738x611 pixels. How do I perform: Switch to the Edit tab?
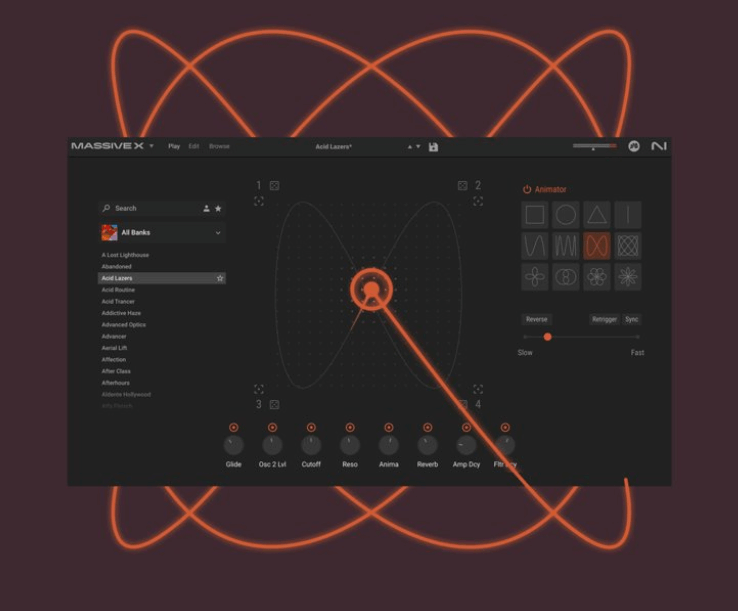pos(194,147)
